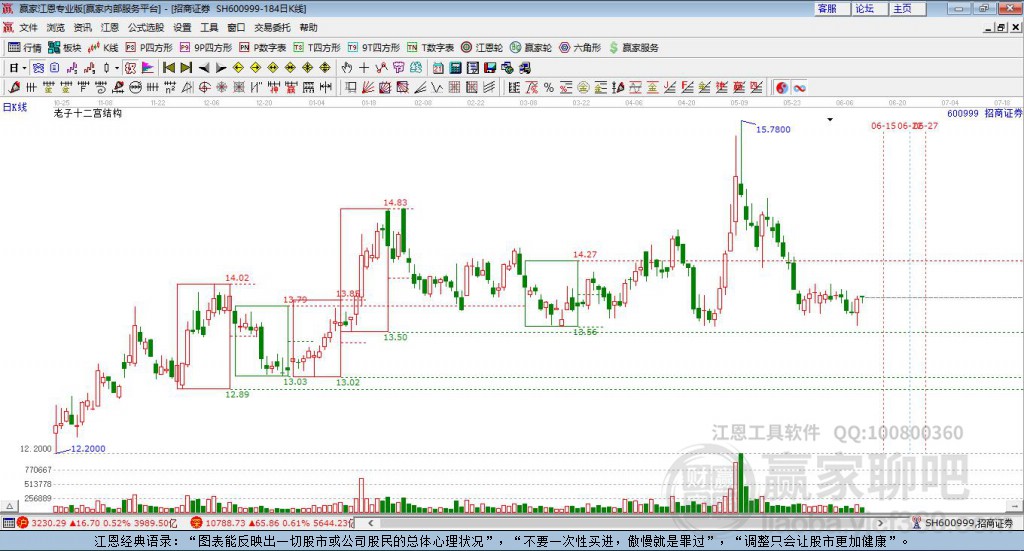
Task: Click the 15.7800 high price label
Action: click(773, 129)
